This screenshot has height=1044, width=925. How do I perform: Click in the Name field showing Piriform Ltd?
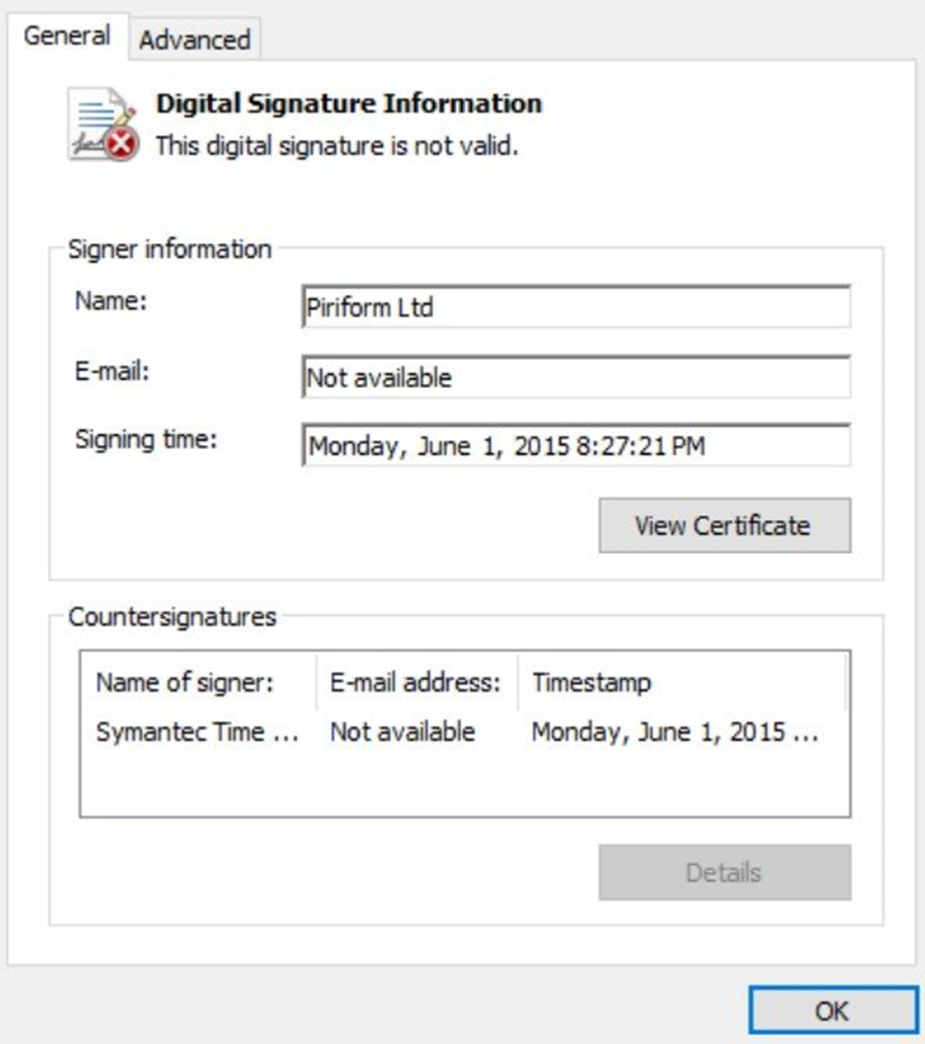(x=576, y=307)
